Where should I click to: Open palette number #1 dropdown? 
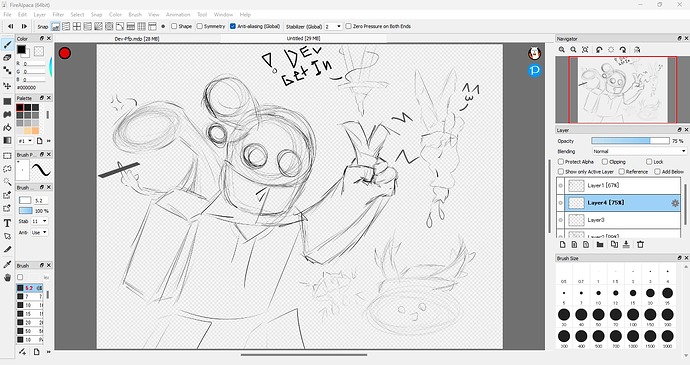point(25,141)
